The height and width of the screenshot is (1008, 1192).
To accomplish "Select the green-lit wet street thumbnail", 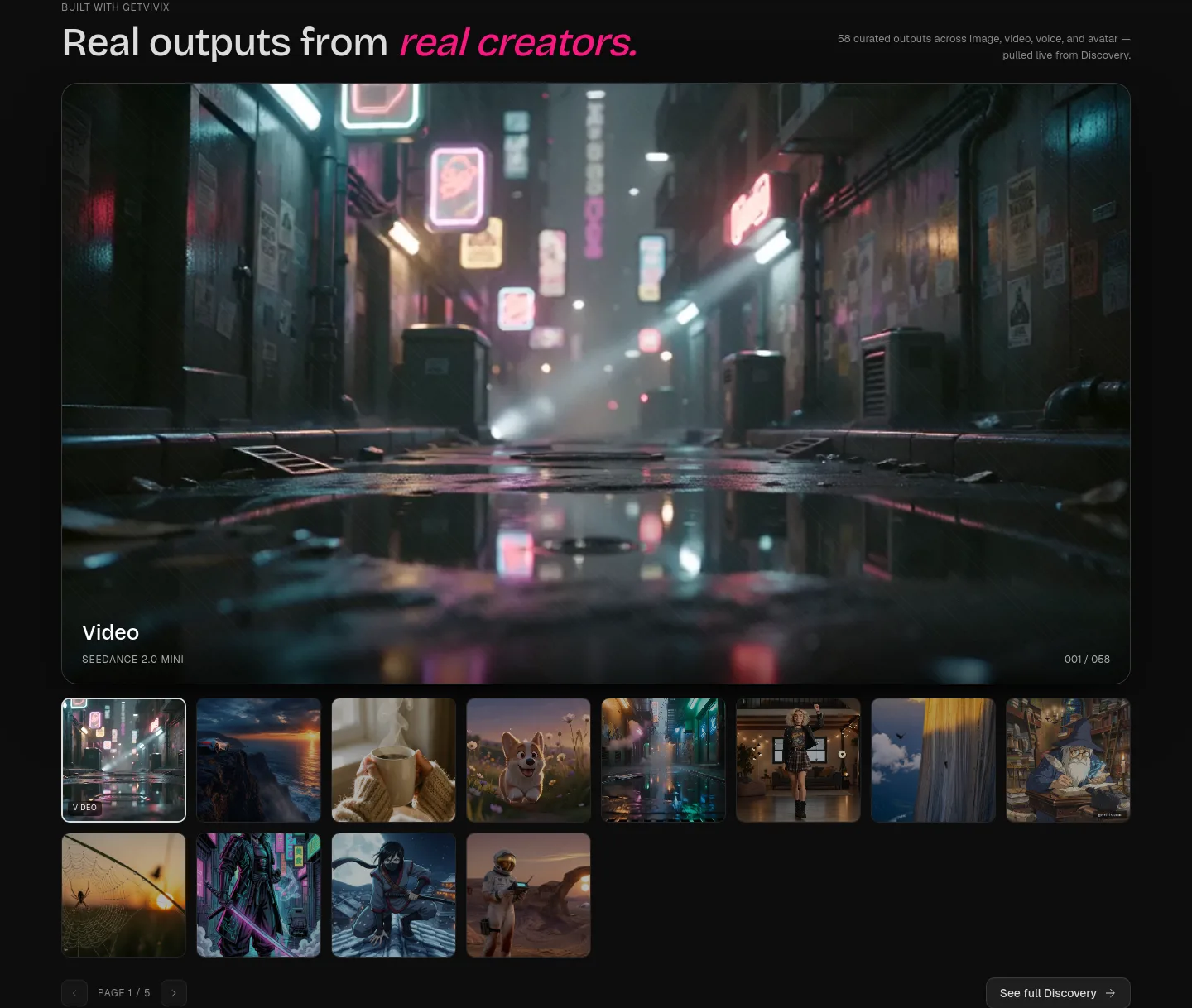I will coord(664,760).
